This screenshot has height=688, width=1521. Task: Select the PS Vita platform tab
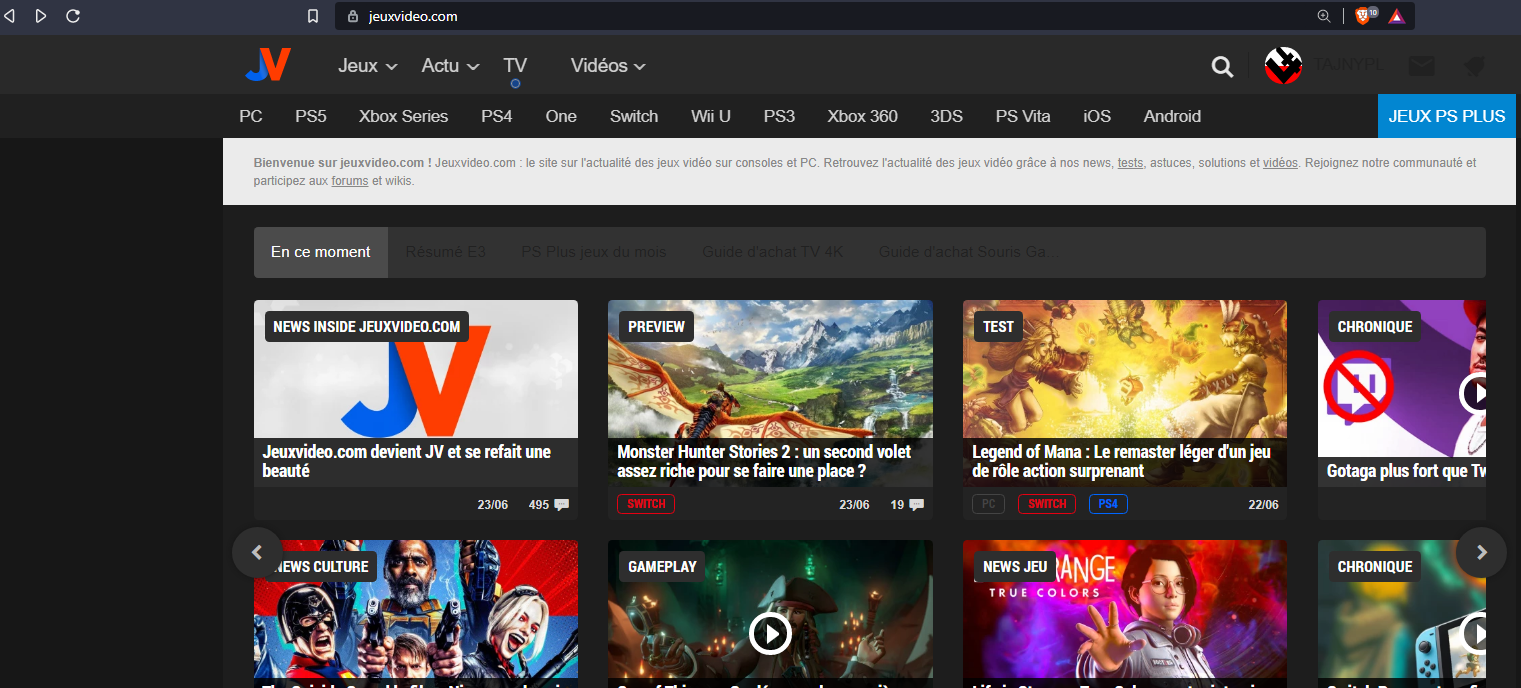pyautogui.click(x=1023, y=116)
